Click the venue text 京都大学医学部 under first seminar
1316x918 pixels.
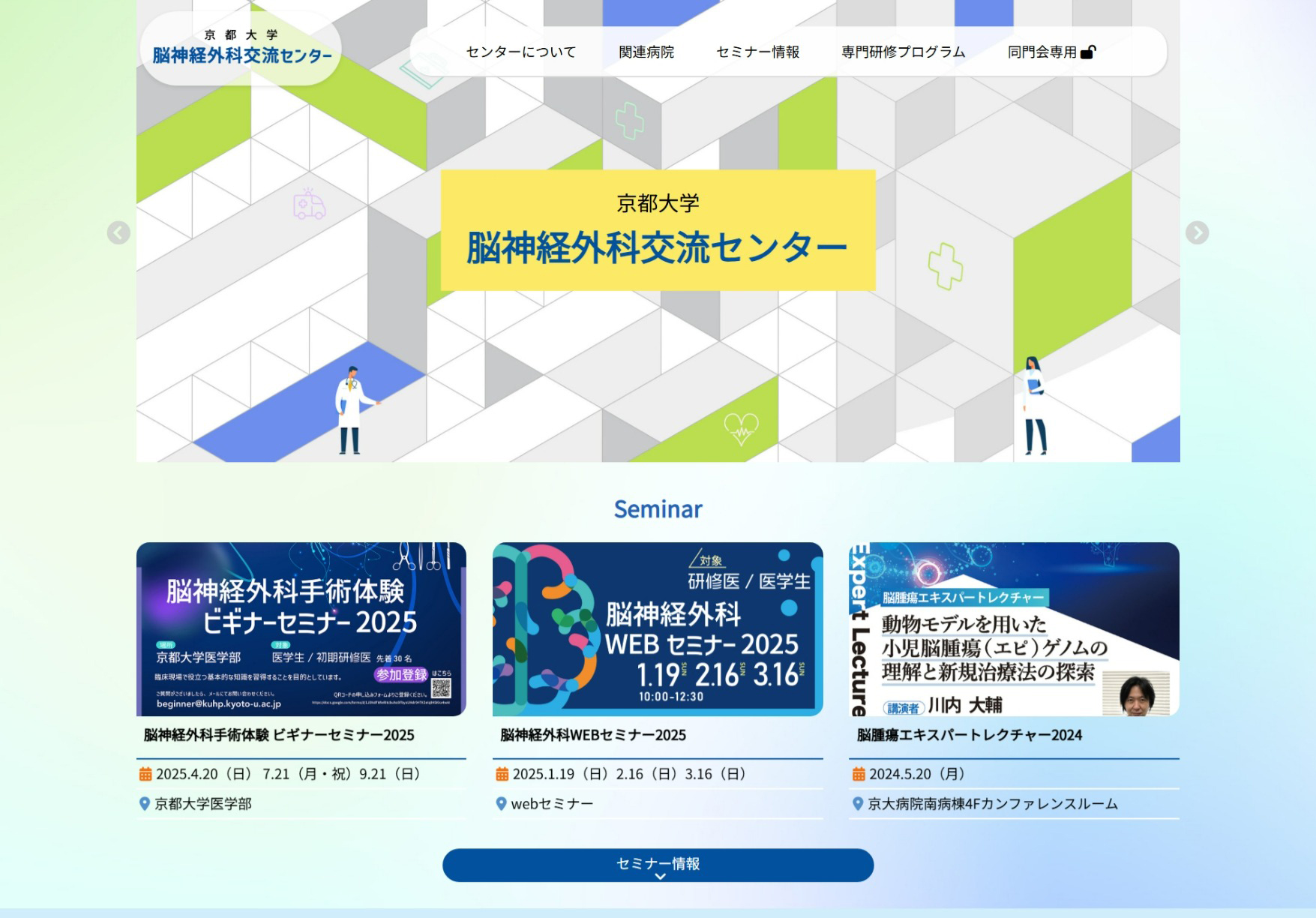[203, 804]
